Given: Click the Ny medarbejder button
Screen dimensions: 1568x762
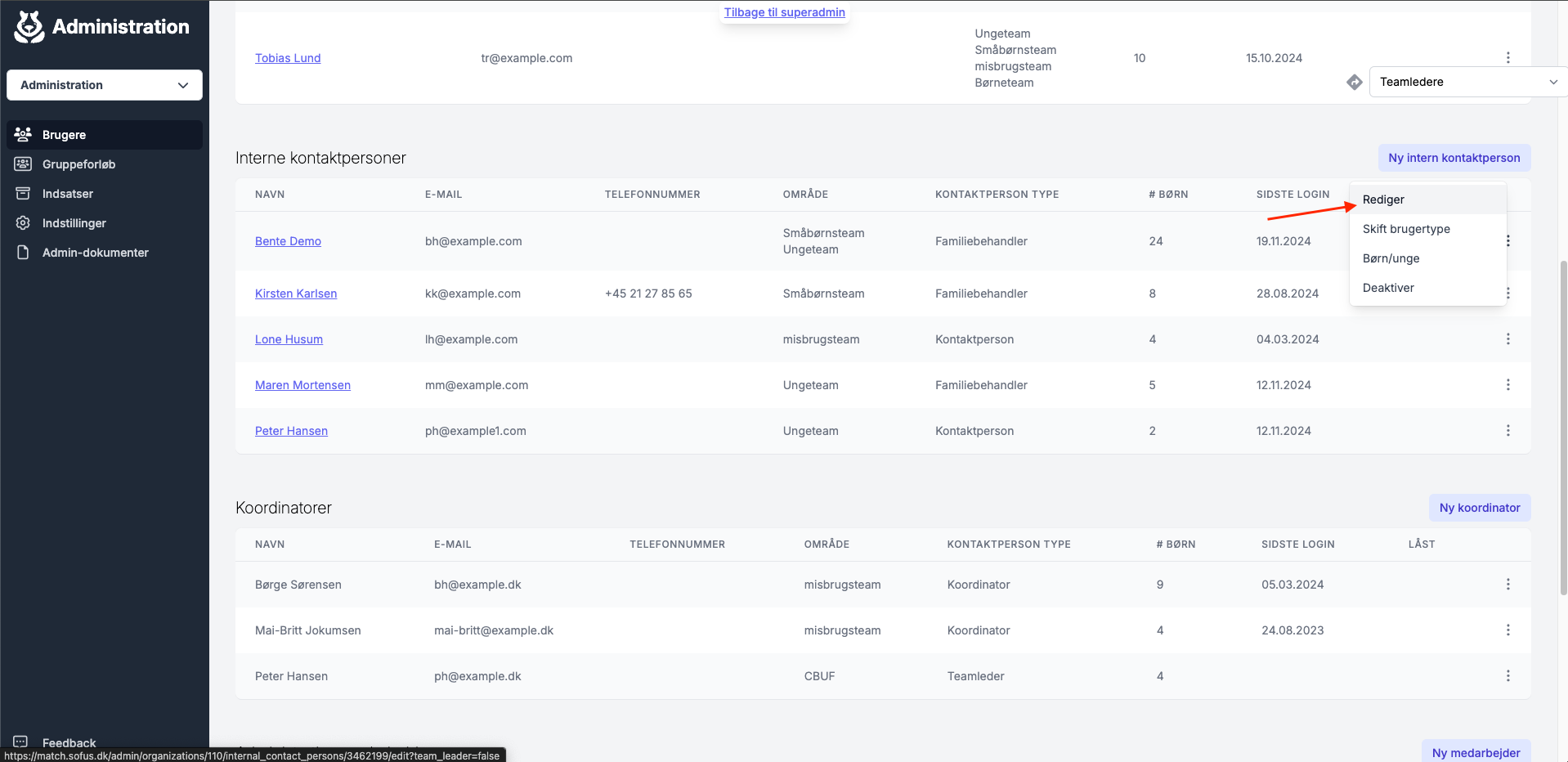Looking at the screenshot, I should [1476, 752].
